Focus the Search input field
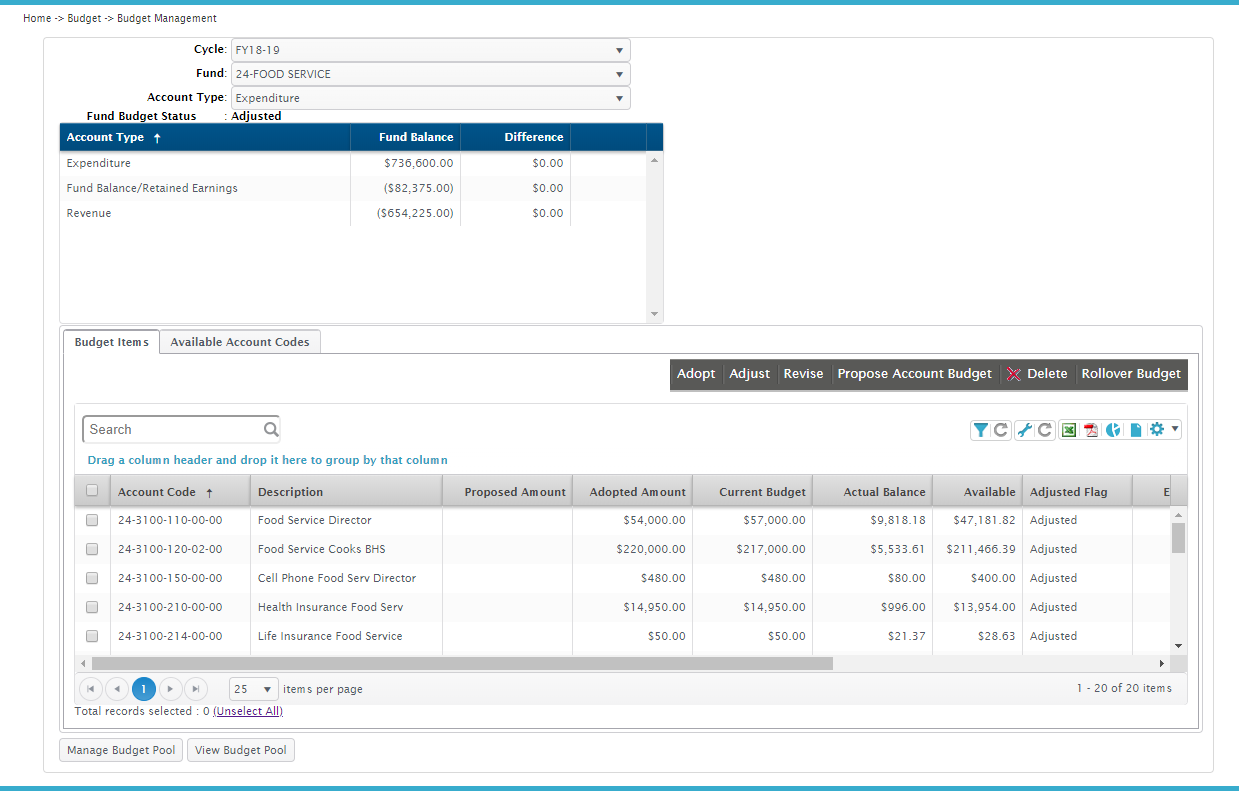 [172, 430]
